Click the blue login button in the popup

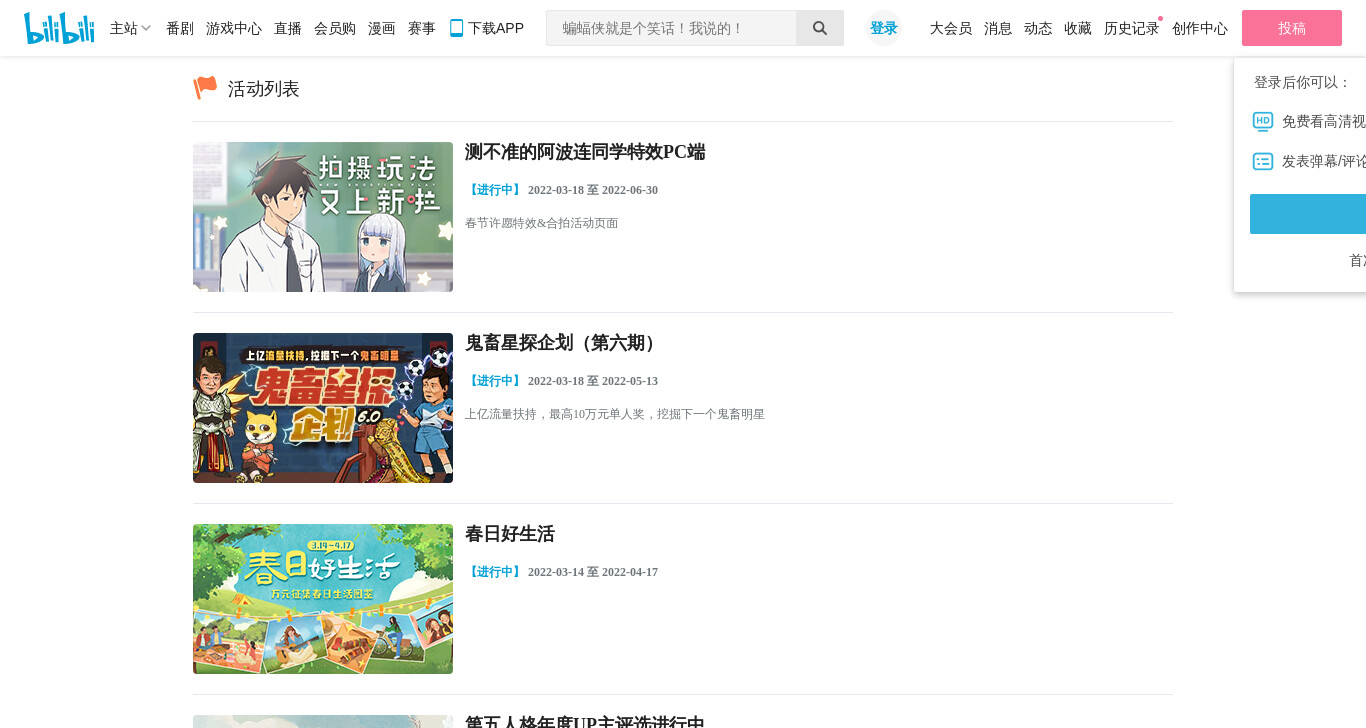tap(1308, 214)
